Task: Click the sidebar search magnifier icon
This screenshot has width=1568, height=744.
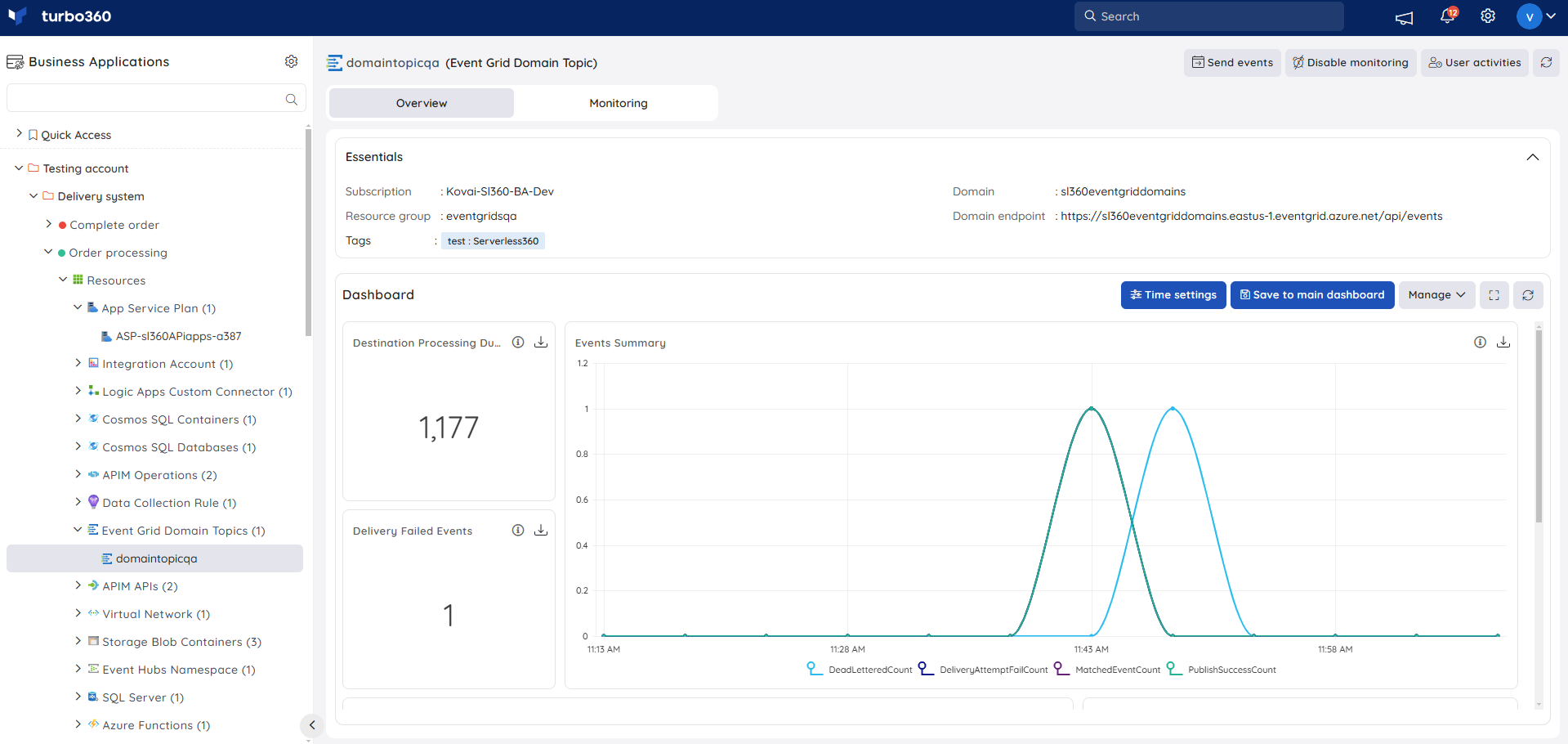Action: pos(291,99)
